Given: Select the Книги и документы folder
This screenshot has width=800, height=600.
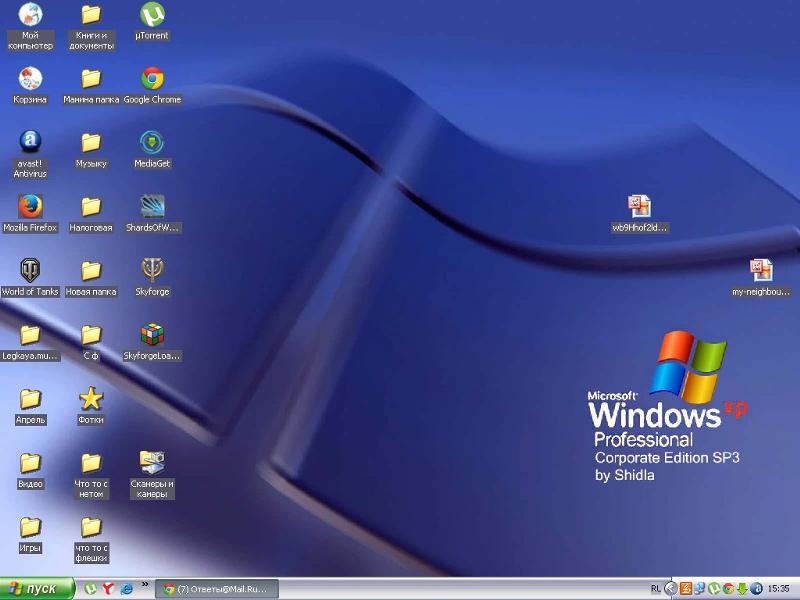Looking at the screenshot, I should 91,26.
